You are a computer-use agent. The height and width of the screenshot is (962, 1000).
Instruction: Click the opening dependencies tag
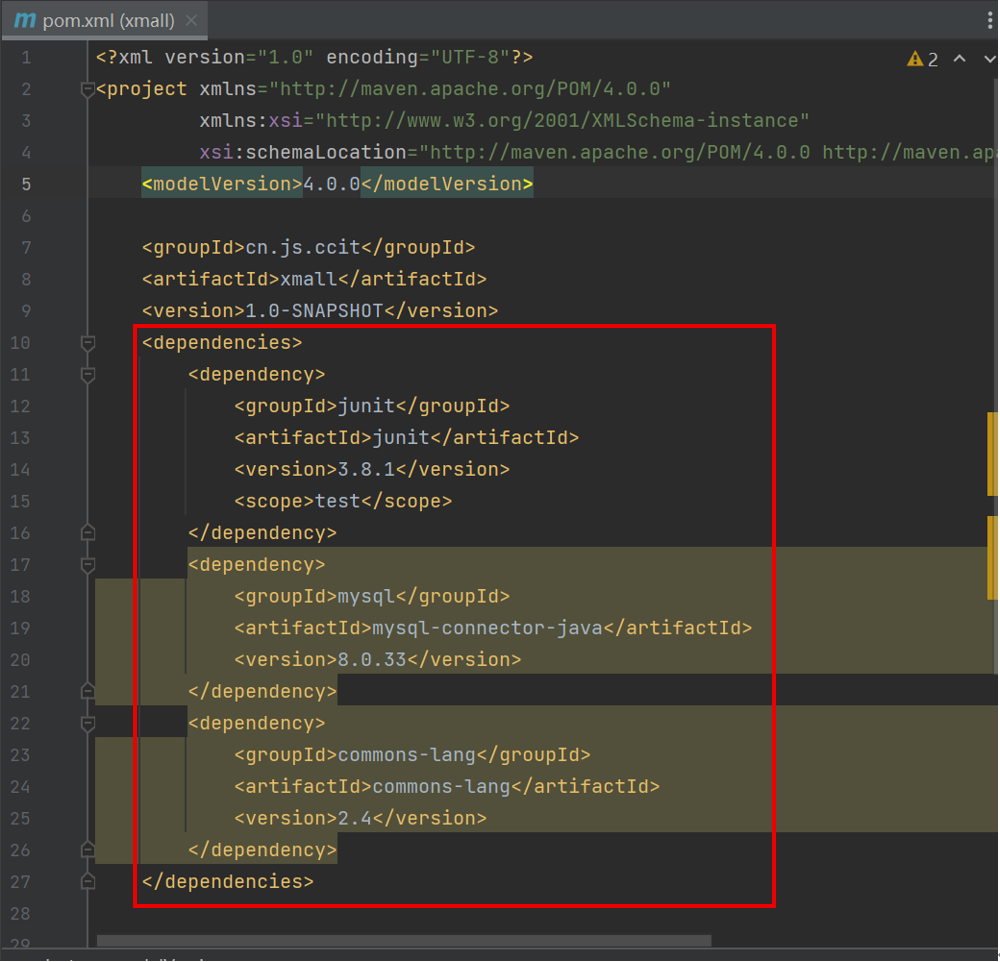click(x=222, y=343)
